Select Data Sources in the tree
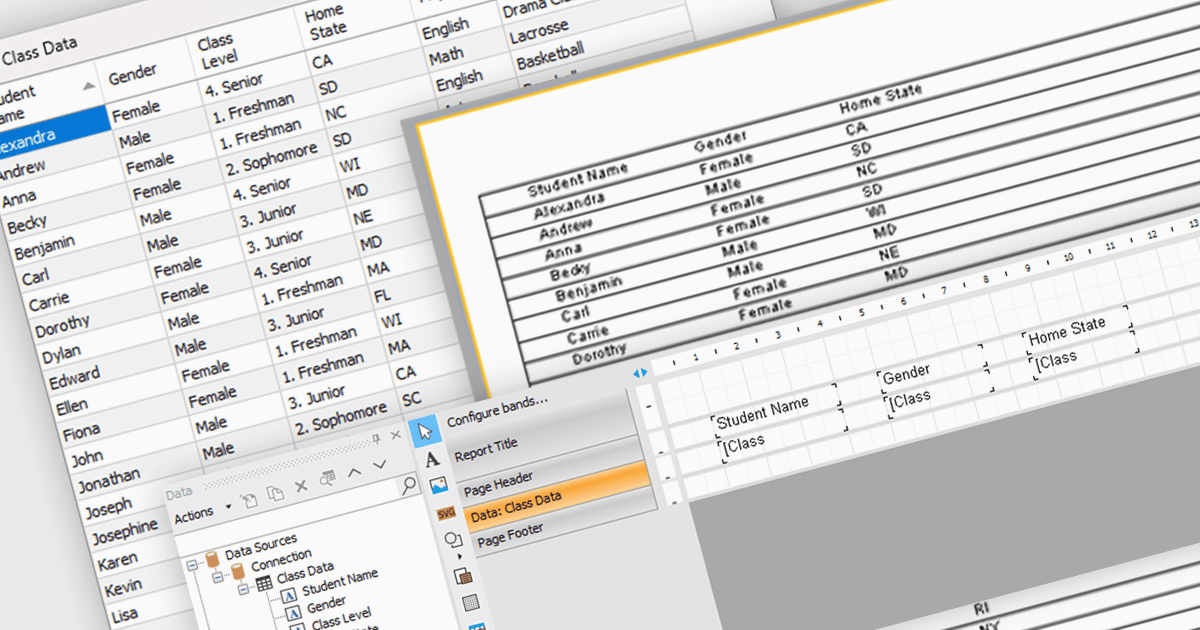Image resolution: width=1200 pixels, height=630 pixels. [260, 547]
